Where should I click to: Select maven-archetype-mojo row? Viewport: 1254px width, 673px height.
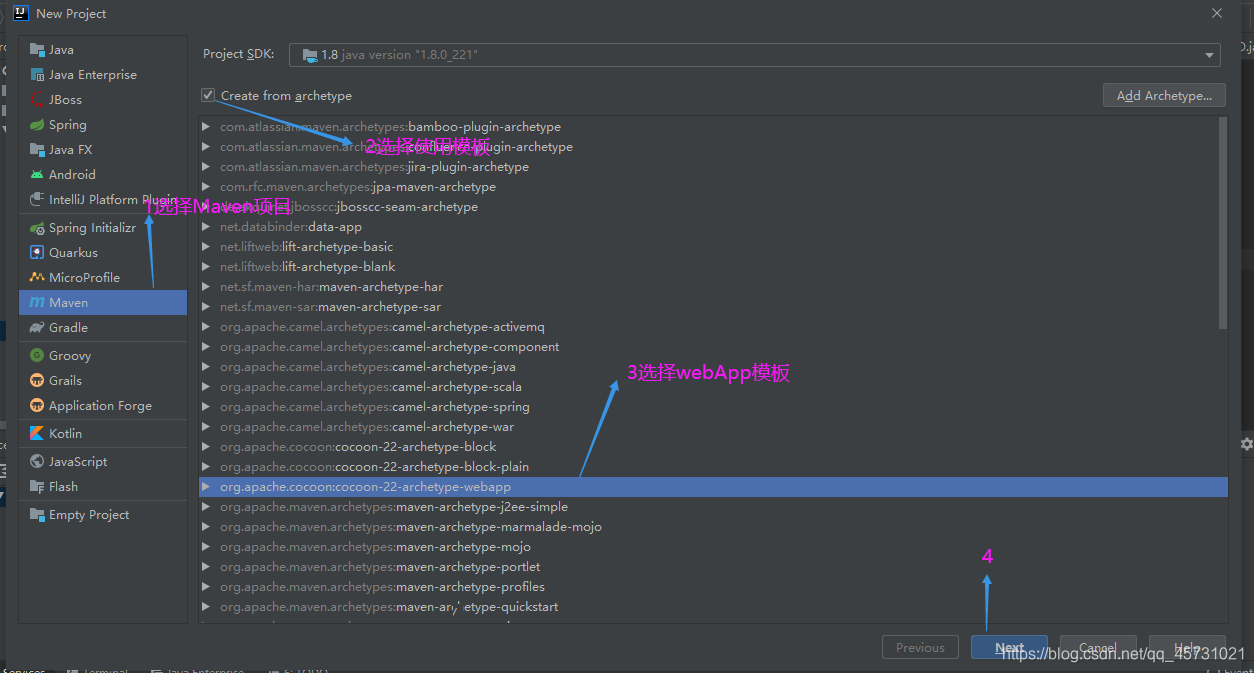pos(713,547)
